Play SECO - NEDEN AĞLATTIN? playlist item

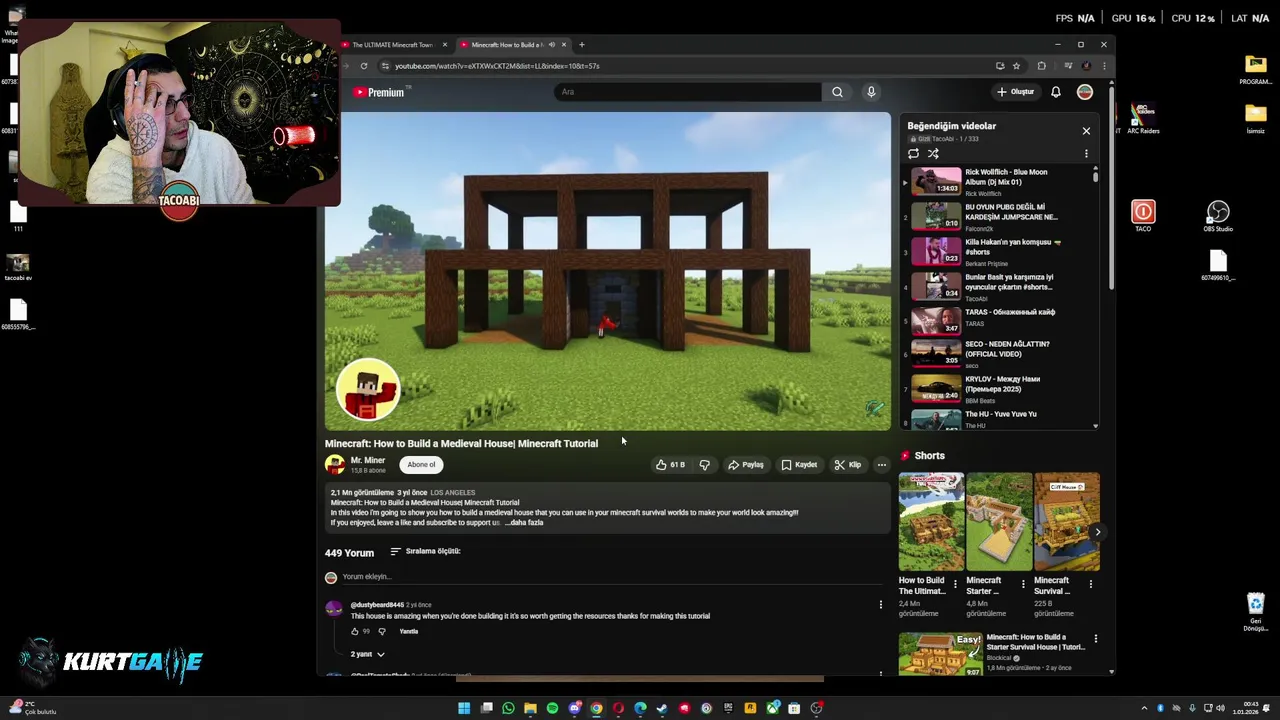(x=1000, y=354)
